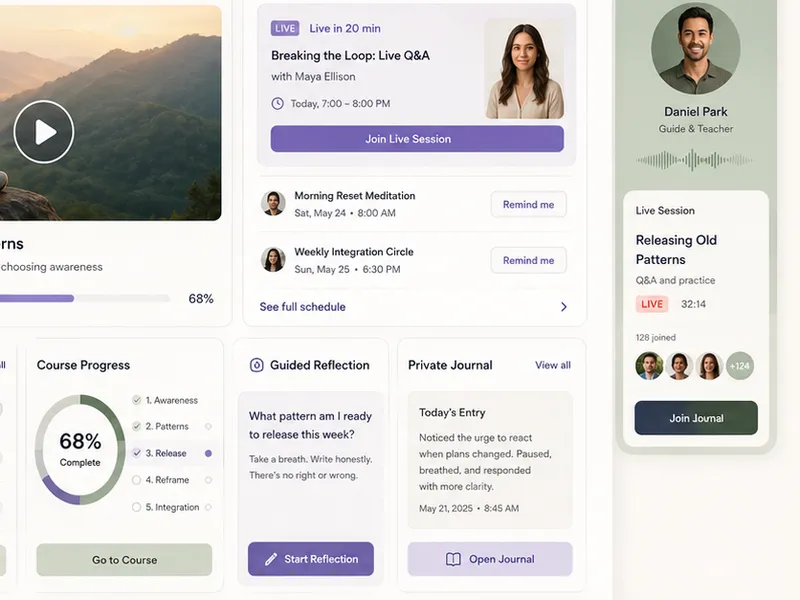Select the dot indicator beside 4. Reframe

(208, 480)
